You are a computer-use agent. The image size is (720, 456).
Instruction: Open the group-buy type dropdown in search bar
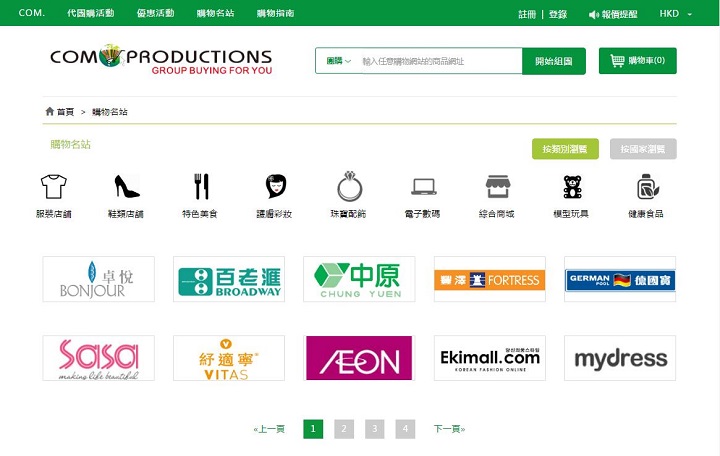point(339,61)
